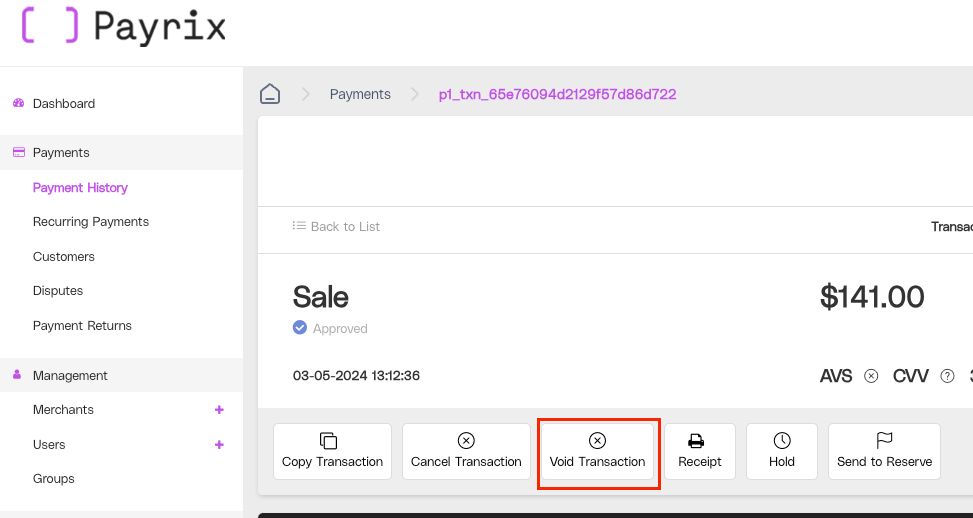973x518 pixels.
Task: Open the Receipt printer button
Action: (699, 452)
